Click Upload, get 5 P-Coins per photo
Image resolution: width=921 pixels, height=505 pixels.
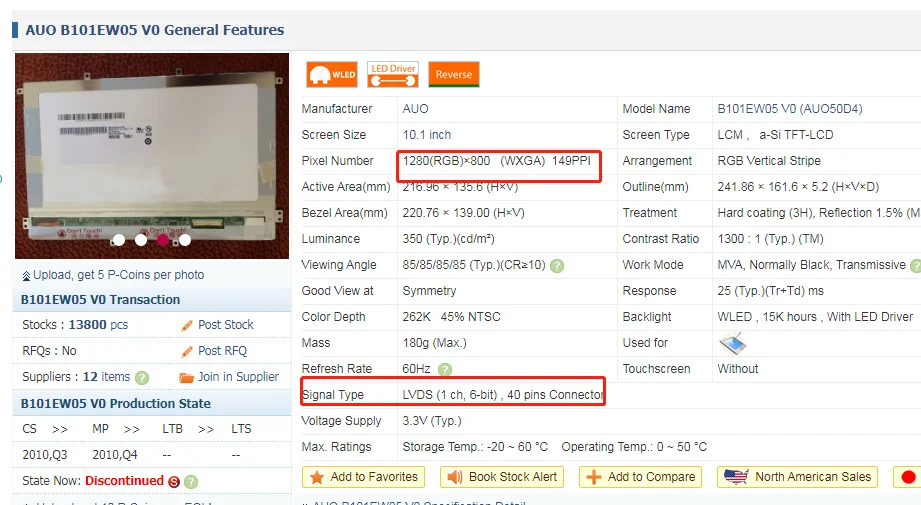click(119, 275)
